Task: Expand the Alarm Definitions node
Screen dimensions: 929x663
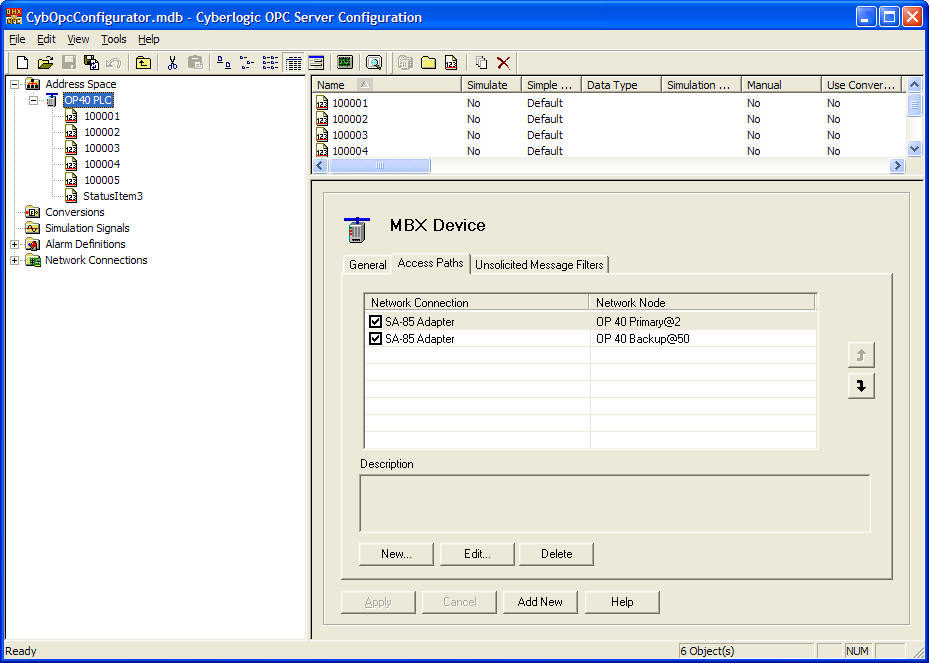Action: click(x=15, y=244)
